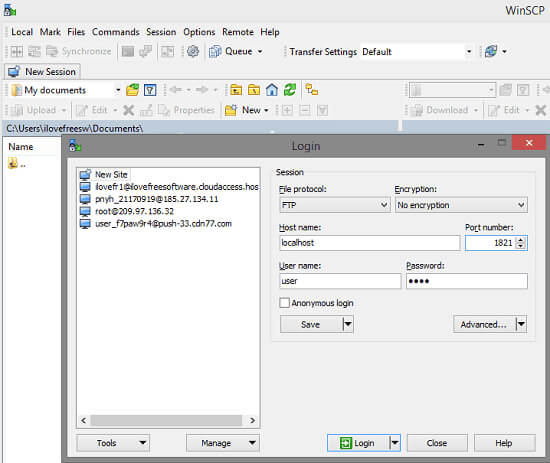Click the Password input field
550x463 pixels.
click(467, 281)
